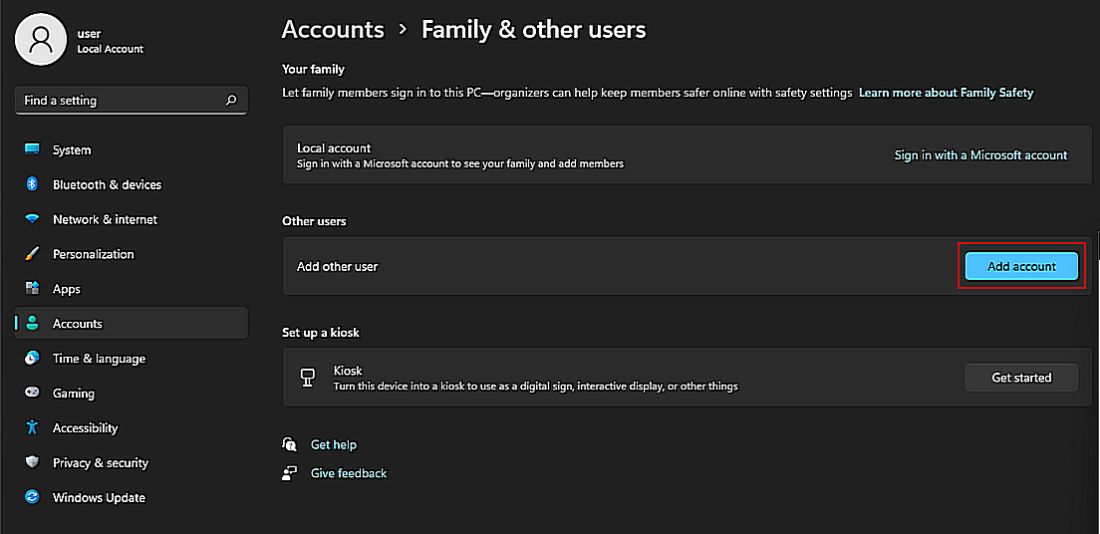The height and width of the screenshot is (534, 1100).
Task: Click Sign in with a Microsoft account
Action: pyautogui.click(x=980, y=155)
